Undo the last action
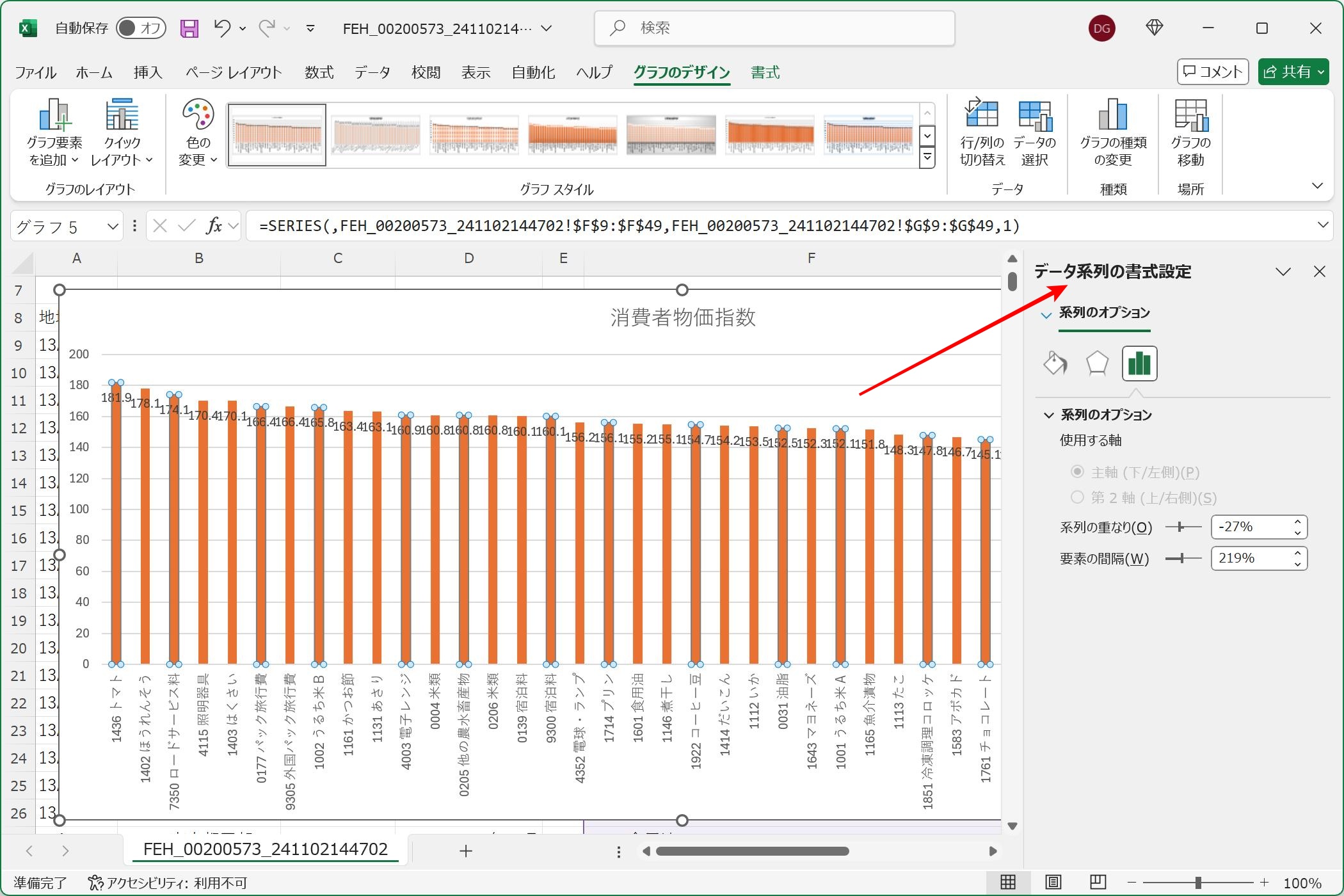 pos(222,28)
